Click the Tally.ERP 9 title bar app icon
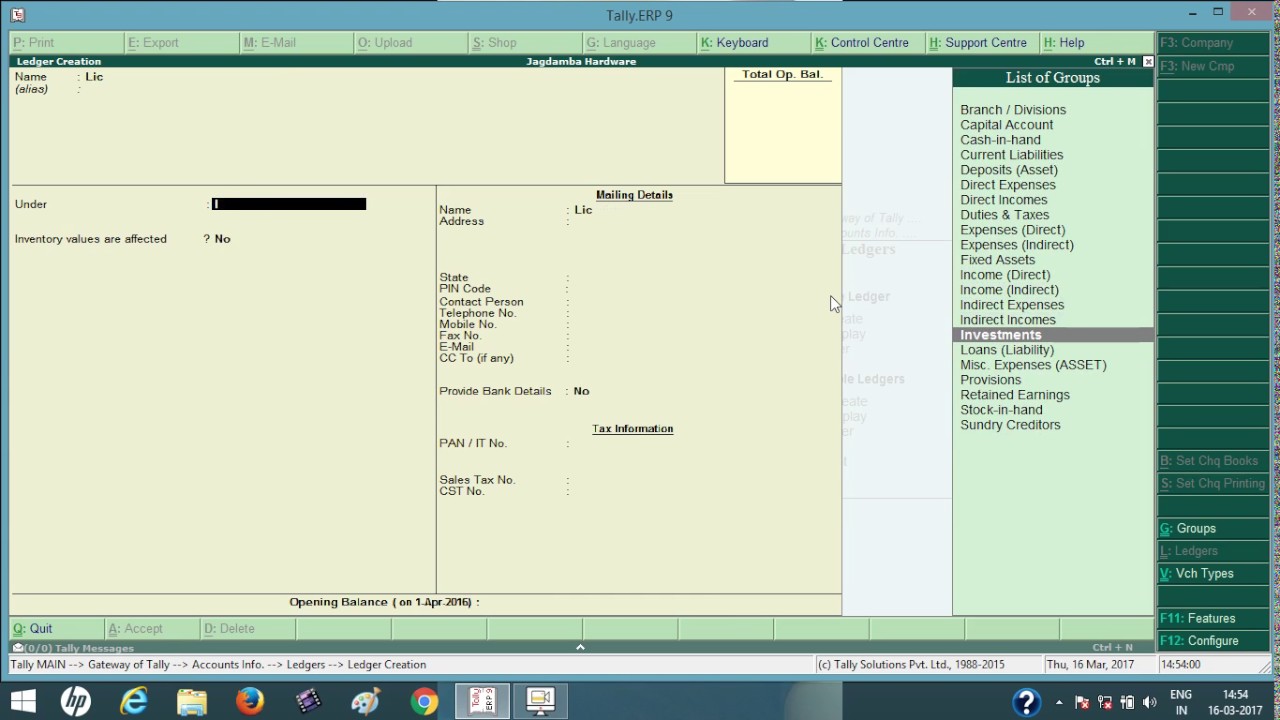The image size is (1280, 720). coord(18,14)
